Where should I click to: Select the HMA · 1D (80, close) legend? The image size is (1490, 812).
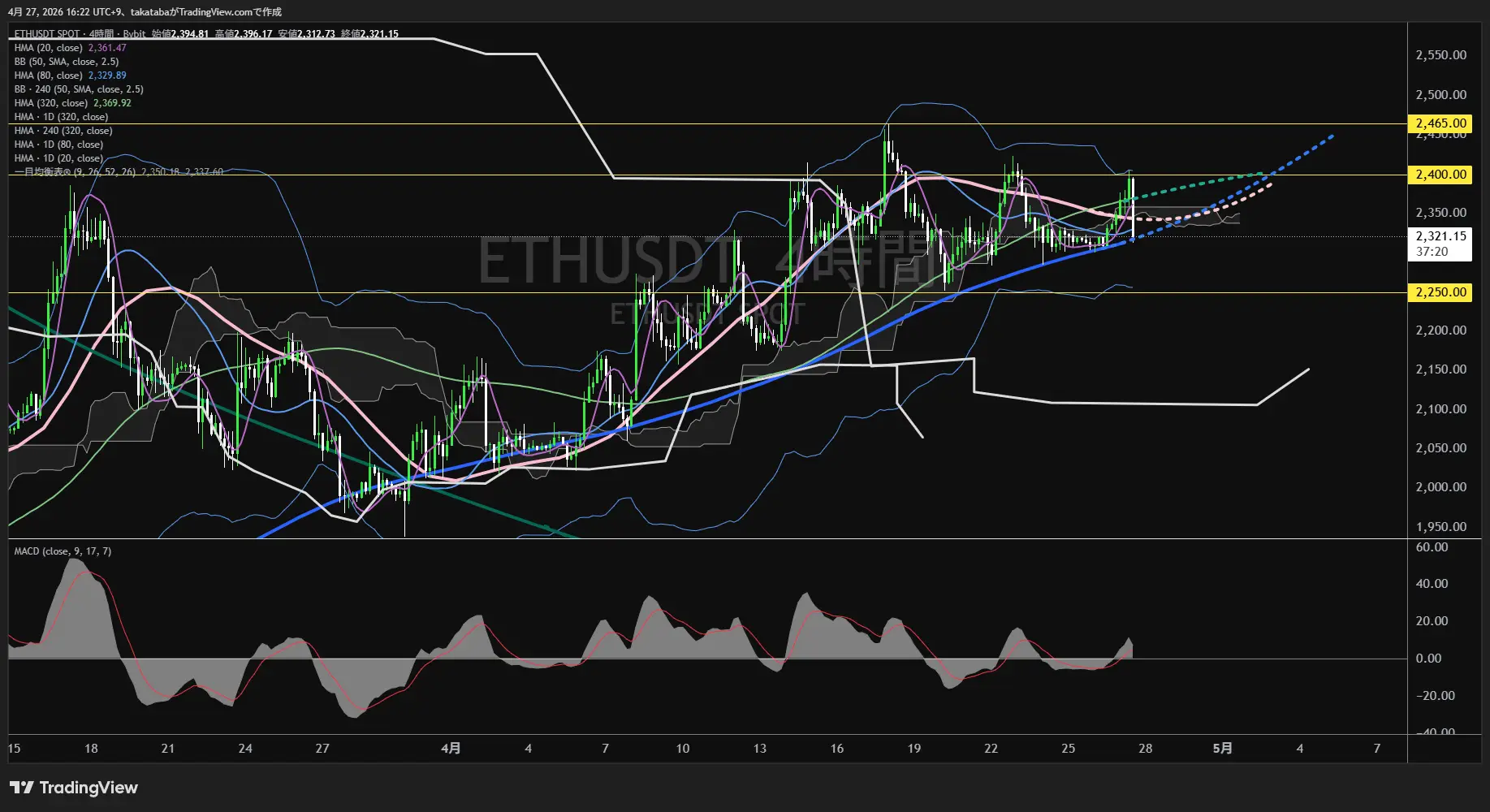(x=58, y=145)
